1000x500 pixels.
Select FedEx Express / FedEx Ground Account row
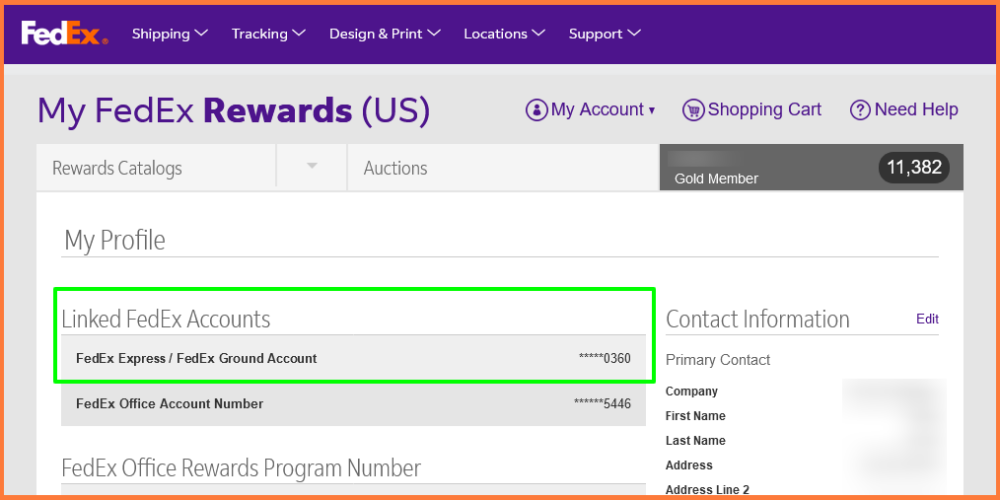[x=353, y=358]
